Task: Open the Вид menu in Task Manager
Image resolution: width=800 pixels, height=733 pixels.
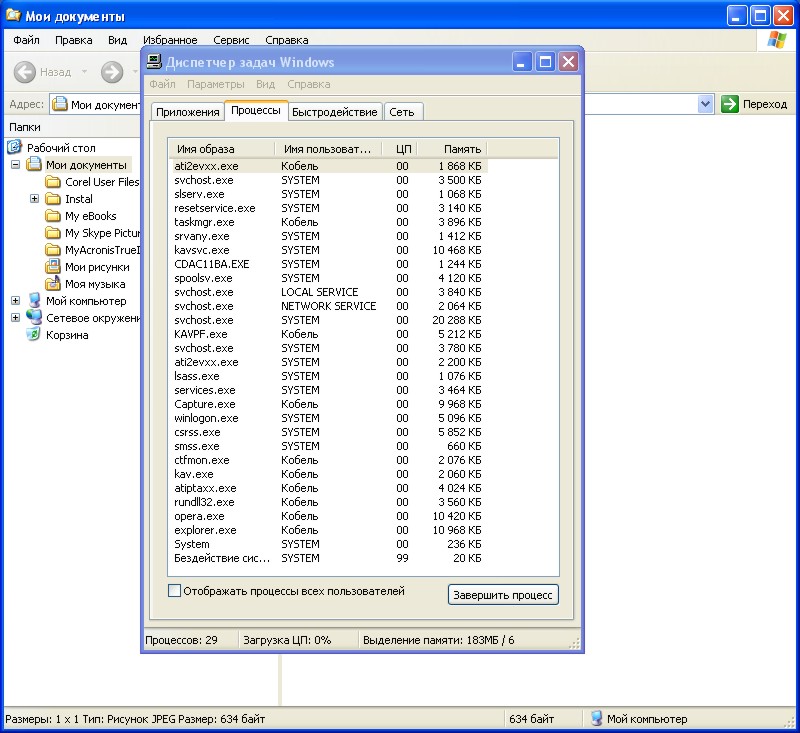Action: (x=265, y=84)
